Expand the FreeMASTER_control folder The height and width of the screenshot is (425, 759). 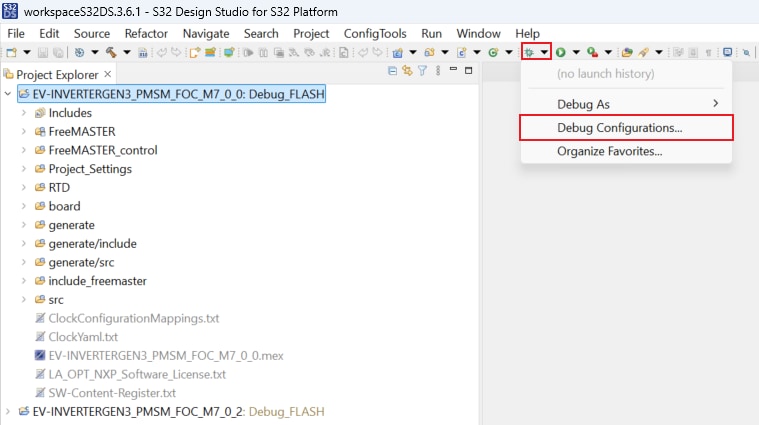point(23,150)
